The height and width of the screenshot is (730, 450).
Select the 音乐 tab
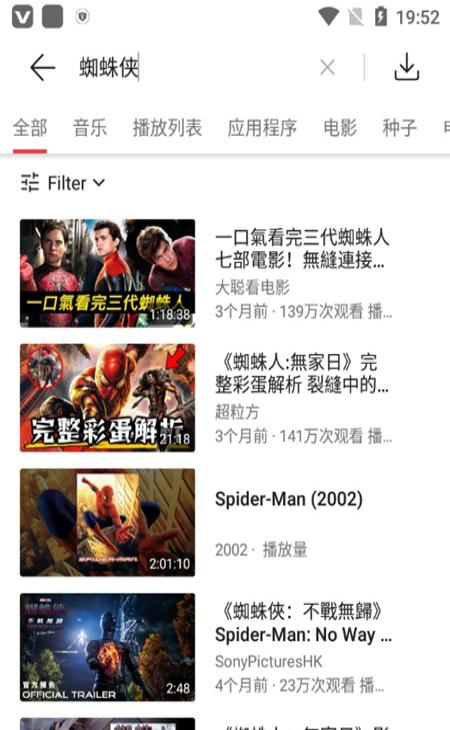90,128
